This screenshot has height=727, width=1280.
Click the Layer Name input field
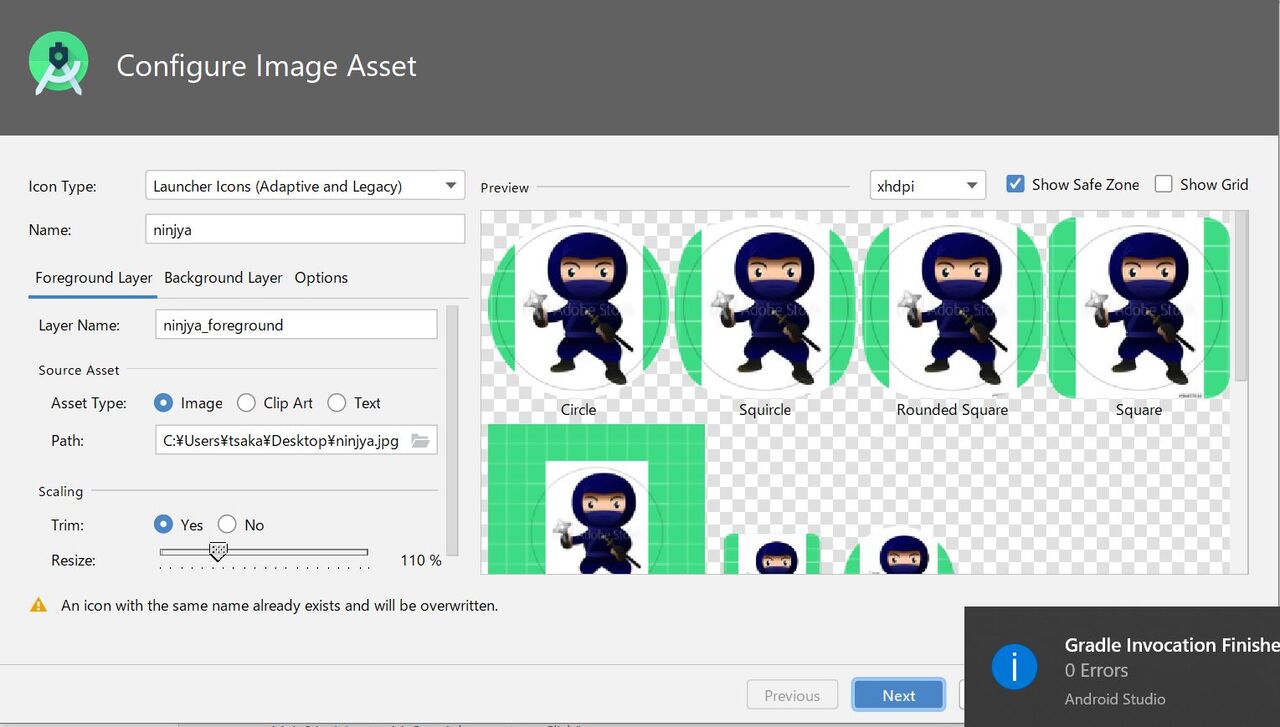[x=296, y=325]
